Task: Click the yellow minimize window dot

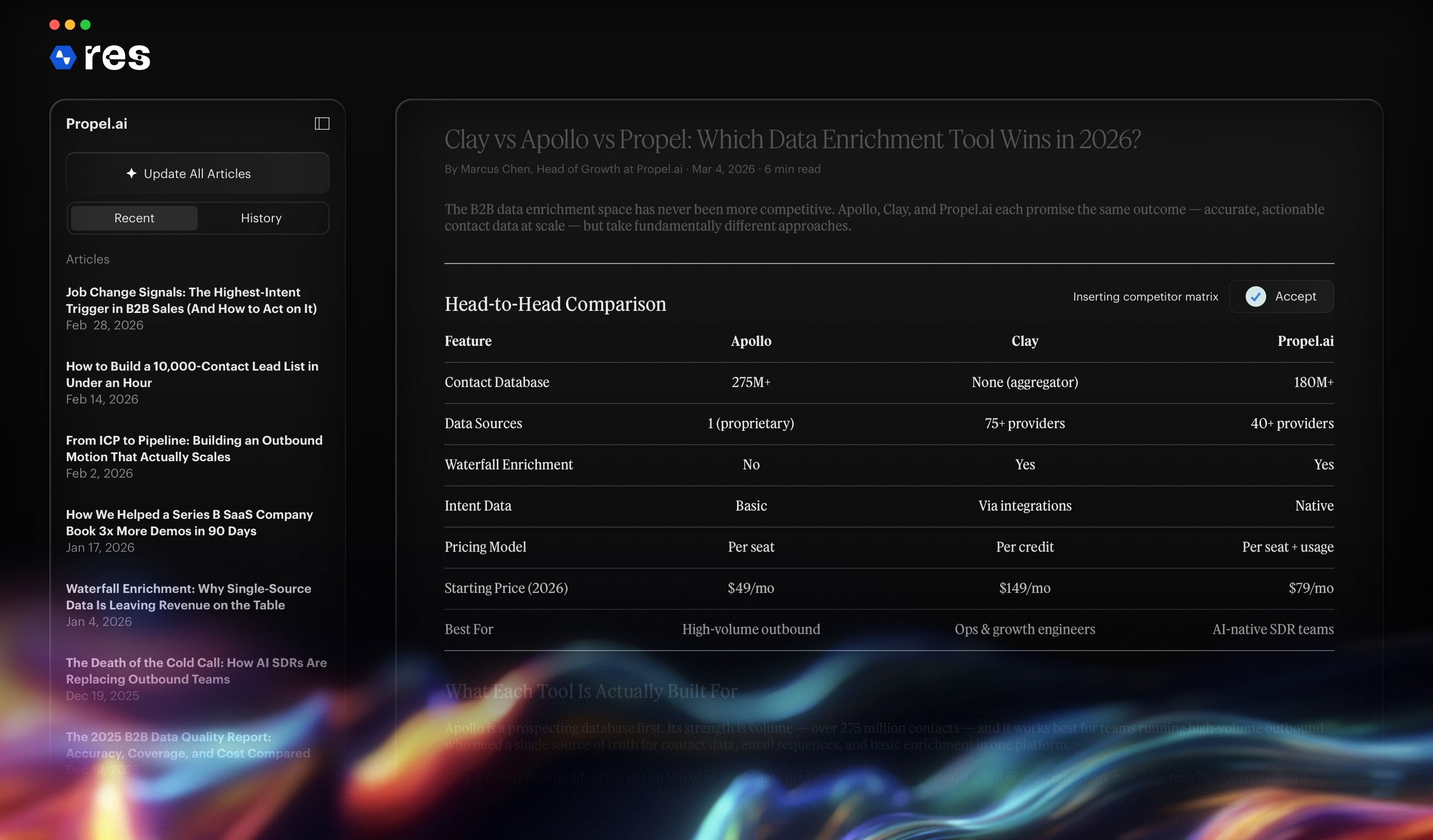Action: tap(70, 25)
